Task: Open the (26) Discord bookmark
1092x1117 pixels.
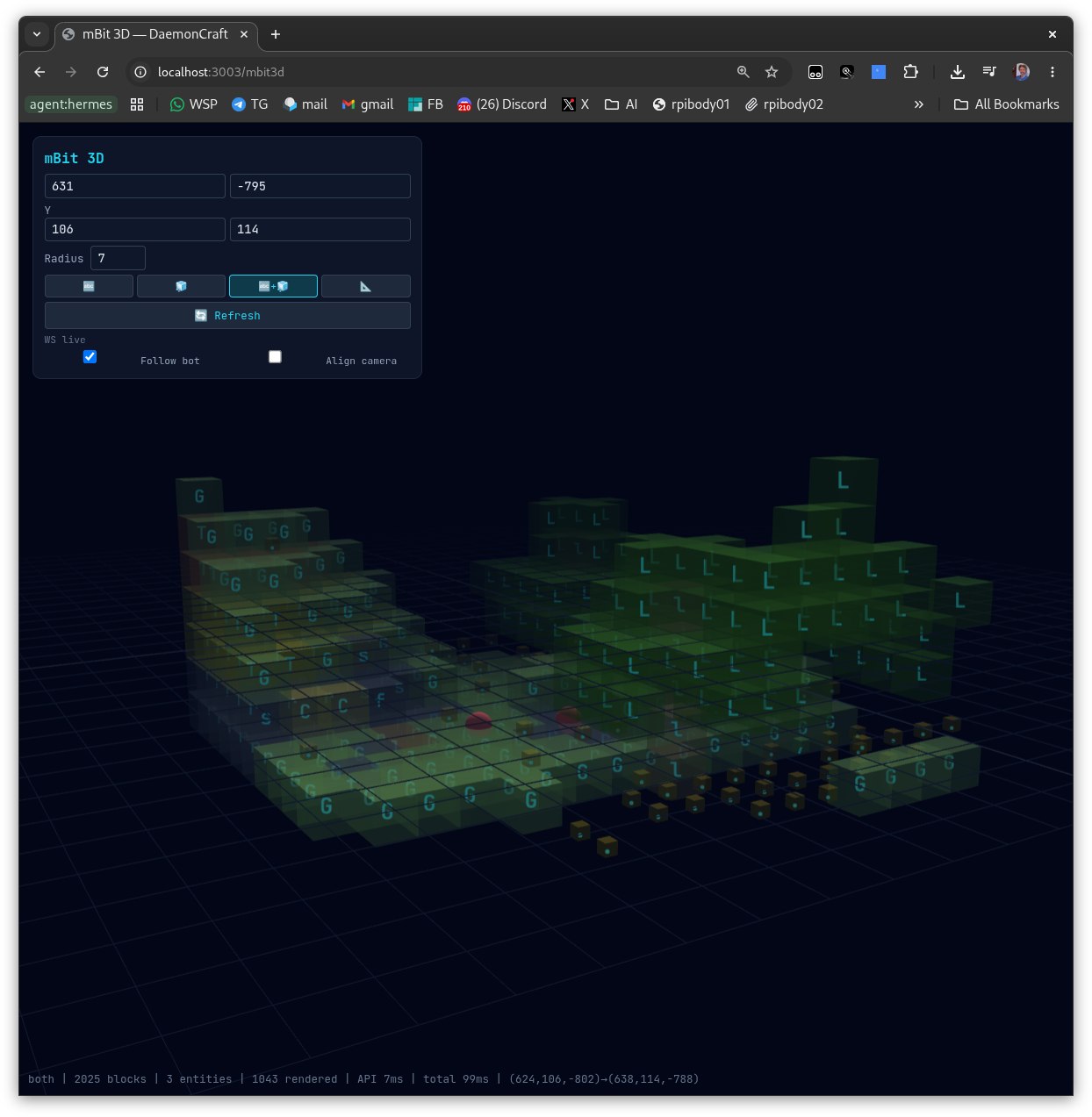Action: [502, 104]
